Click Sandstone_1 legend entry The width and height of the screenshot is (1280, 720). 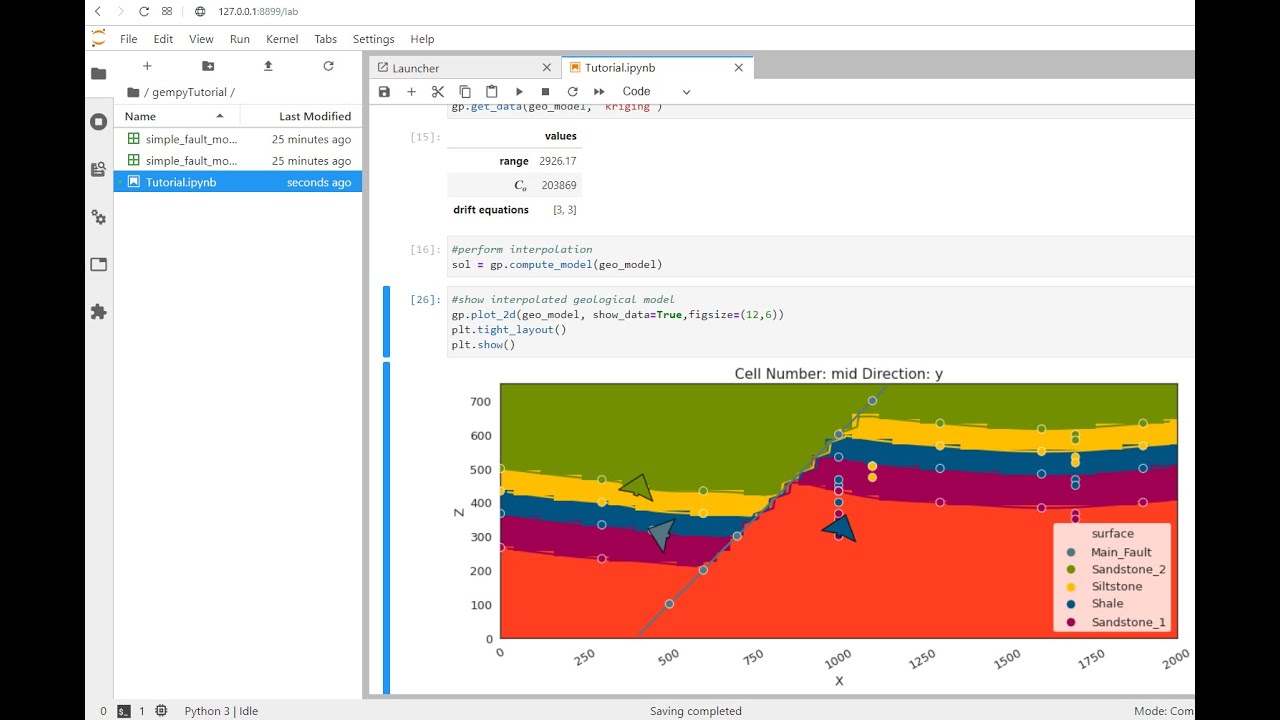(1115, 622)
